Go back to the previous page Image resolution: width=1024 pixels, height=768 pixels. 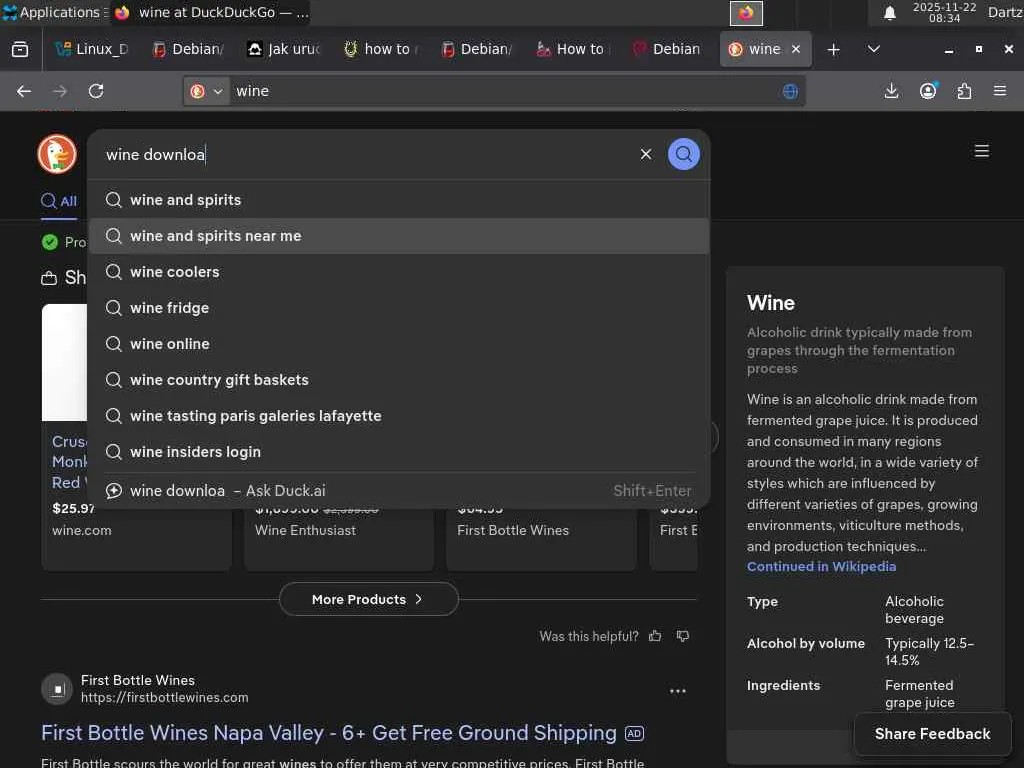24,91
